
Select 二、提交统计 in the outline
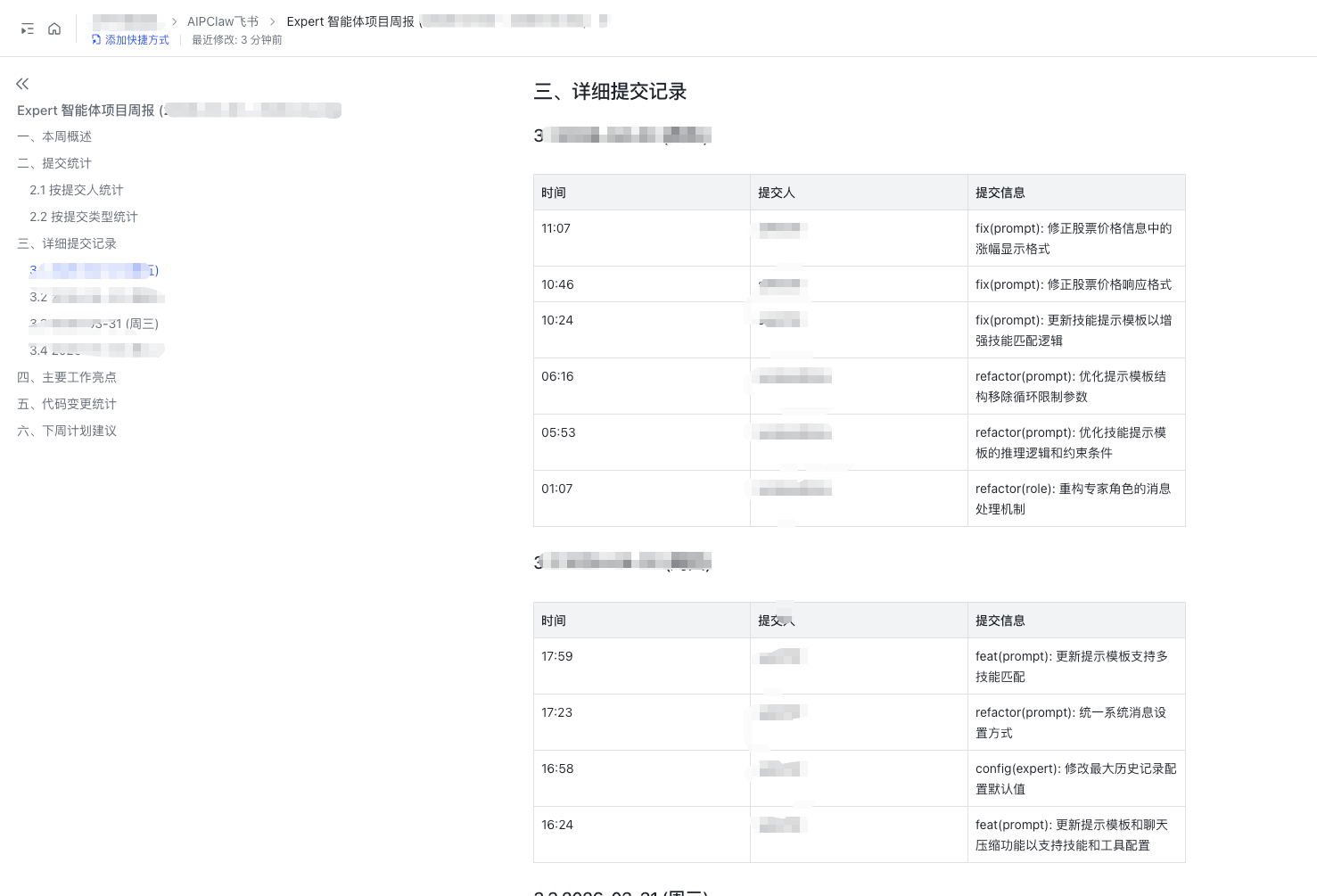pyautogui.click(x=55, y=163)
